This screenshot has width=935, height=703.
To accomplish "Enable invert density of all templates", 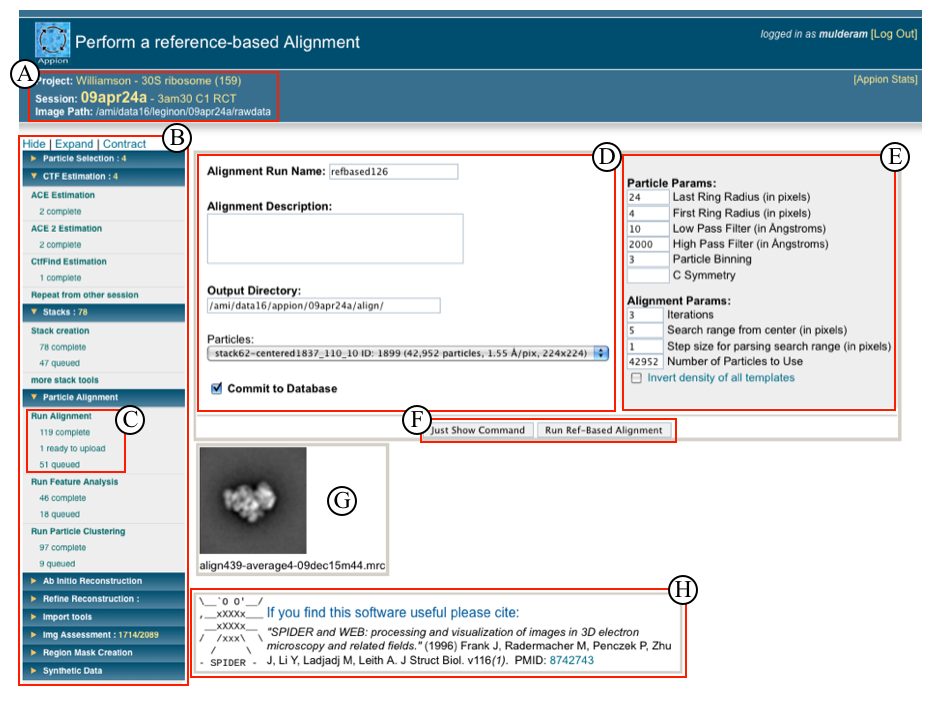I will [636, 378].
